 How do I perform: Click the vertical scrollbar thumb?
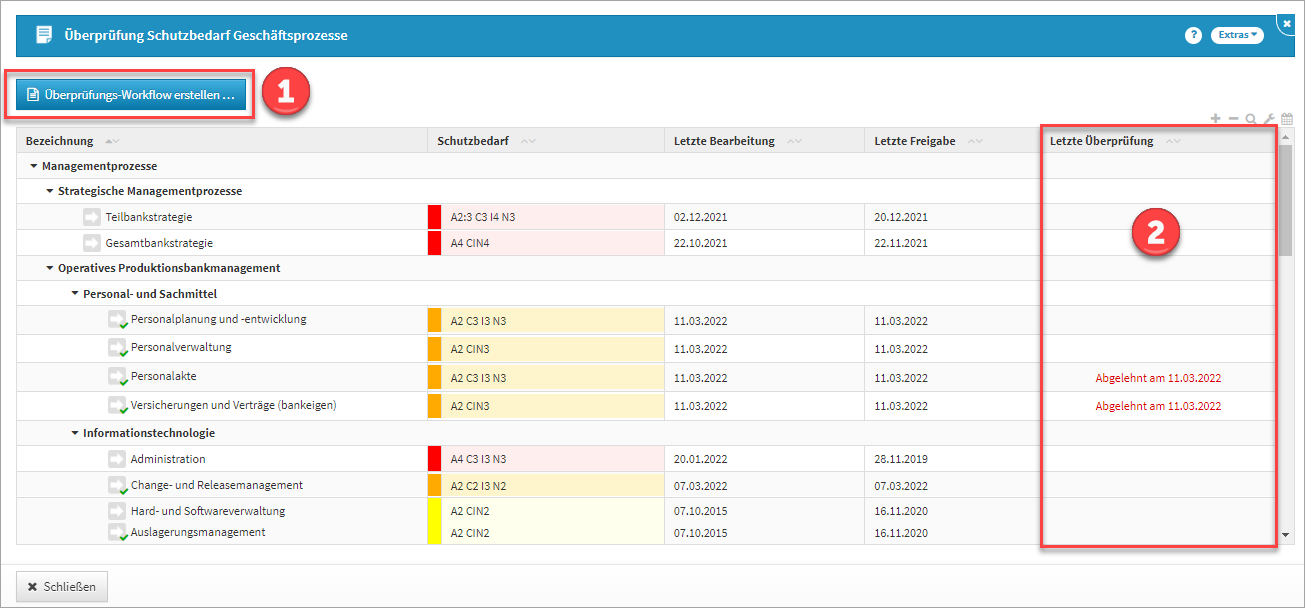click(1285, 201)
